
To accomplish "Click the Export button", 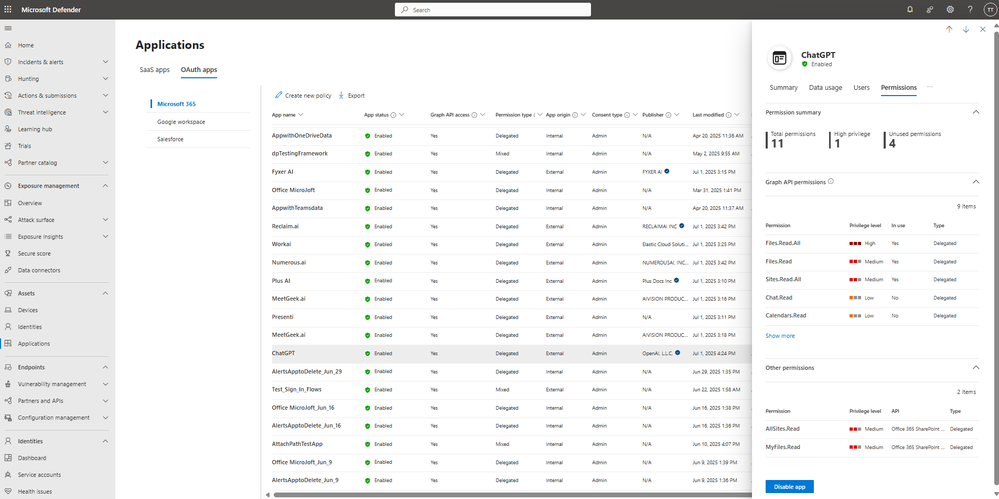I will 351,96.
